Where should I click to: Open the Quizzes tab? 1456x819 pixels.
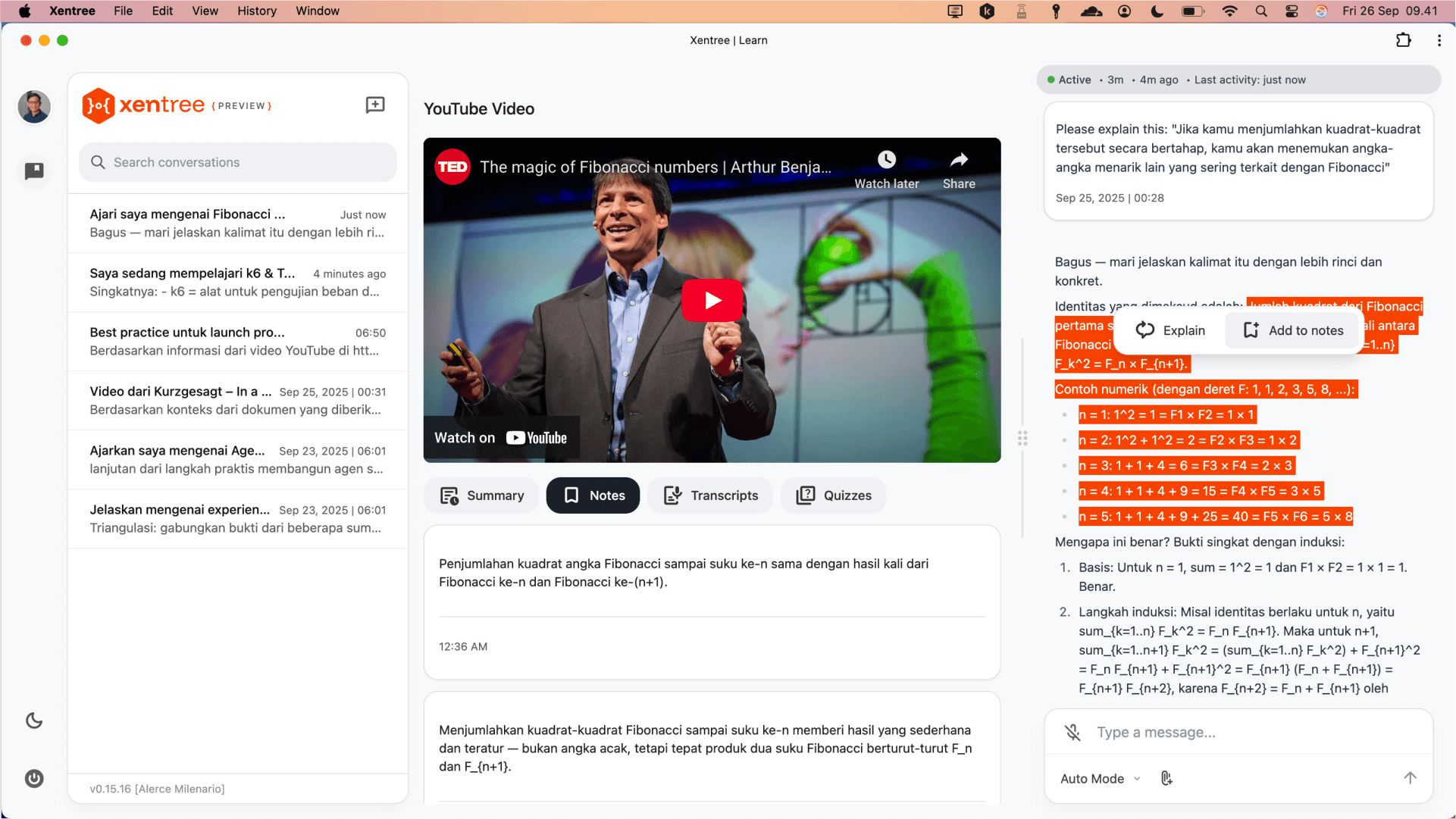(833, 495)
